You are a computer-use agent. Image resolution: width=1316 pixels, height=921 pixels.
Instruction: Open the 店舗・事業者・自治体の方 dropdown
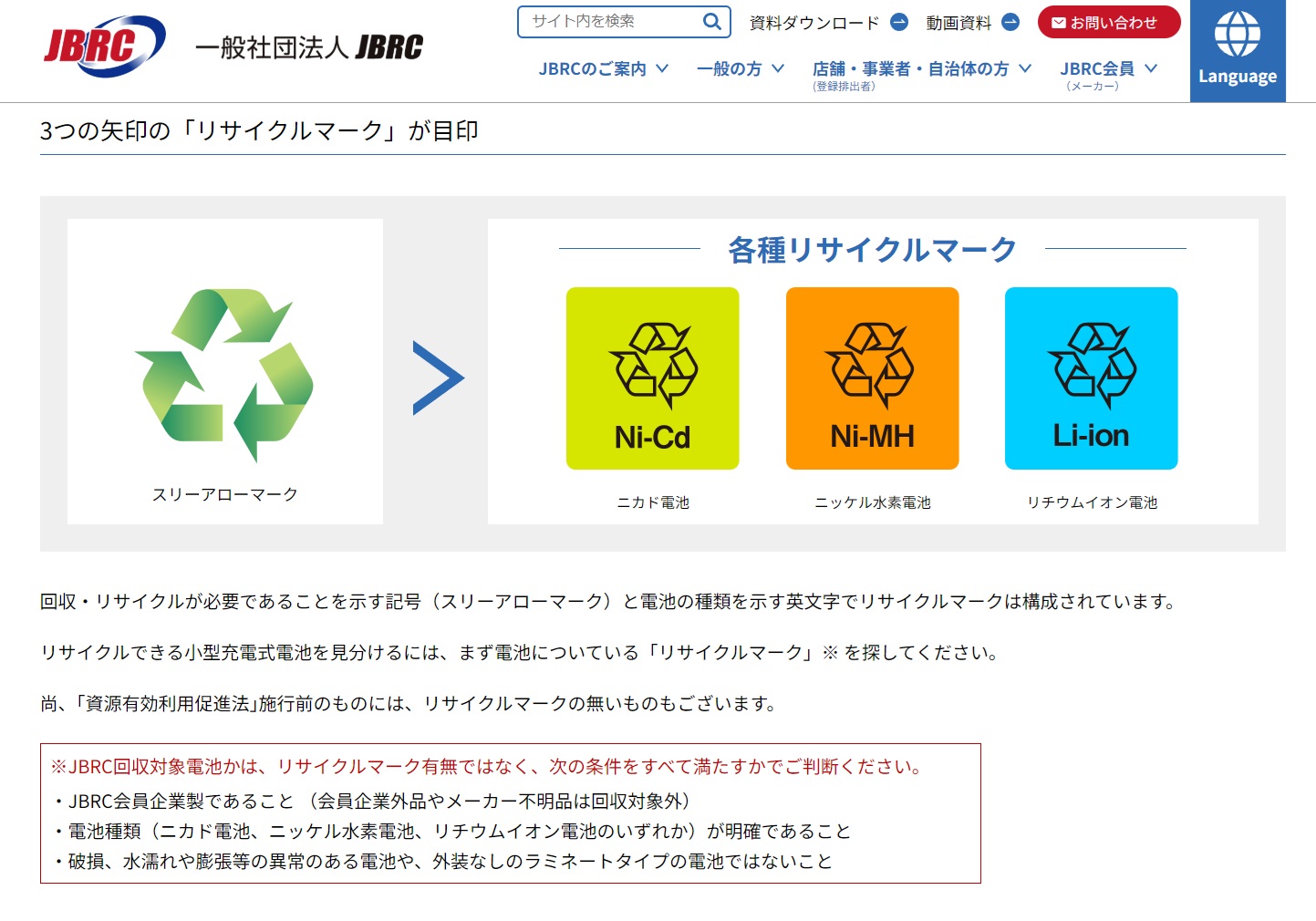pos(921,69)
